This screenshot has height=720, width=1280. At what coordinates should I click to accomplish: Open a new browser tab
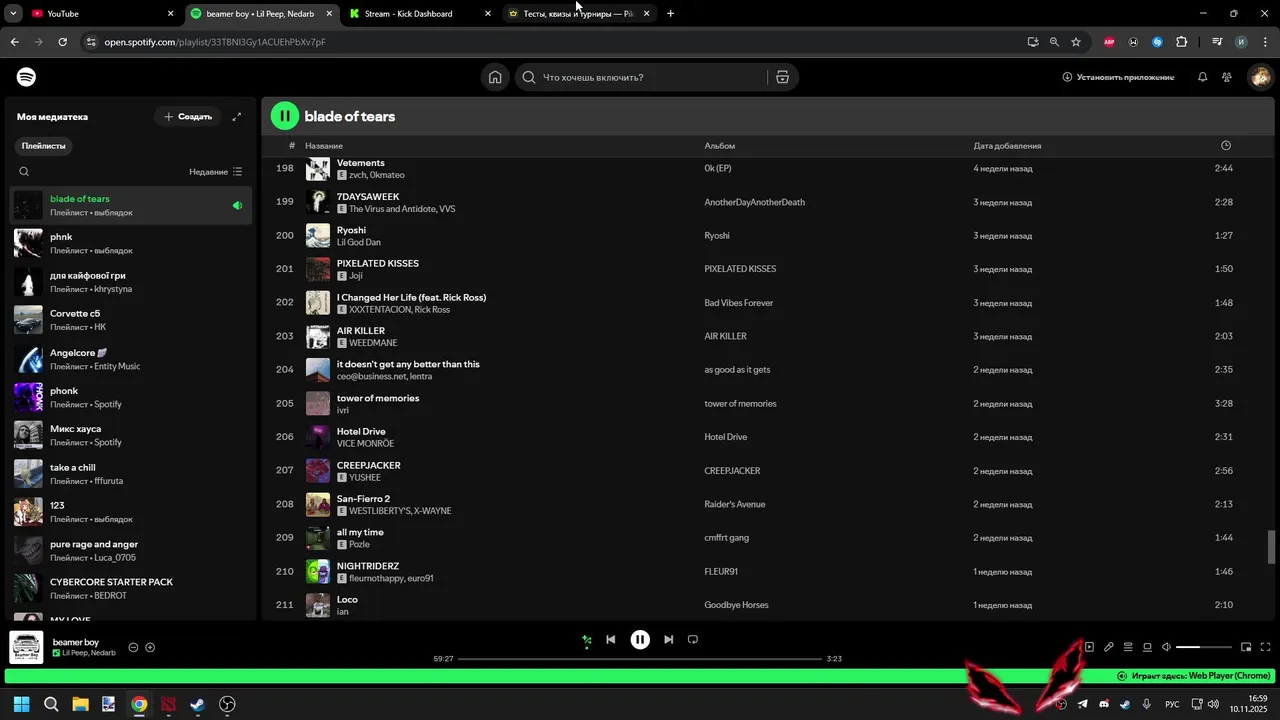(670, 14)
